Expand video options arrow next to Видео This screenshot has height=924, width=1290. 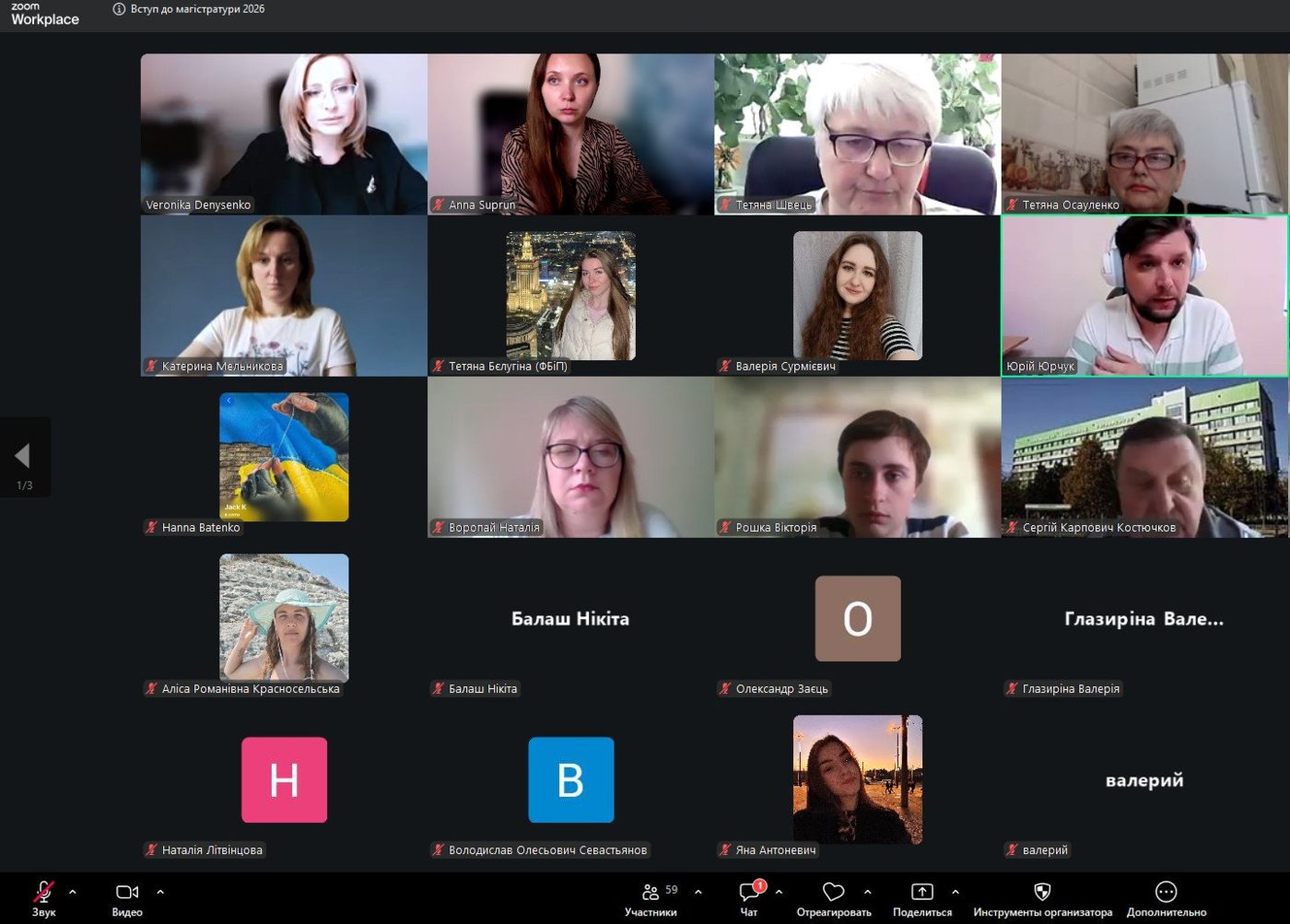(160, 892)
